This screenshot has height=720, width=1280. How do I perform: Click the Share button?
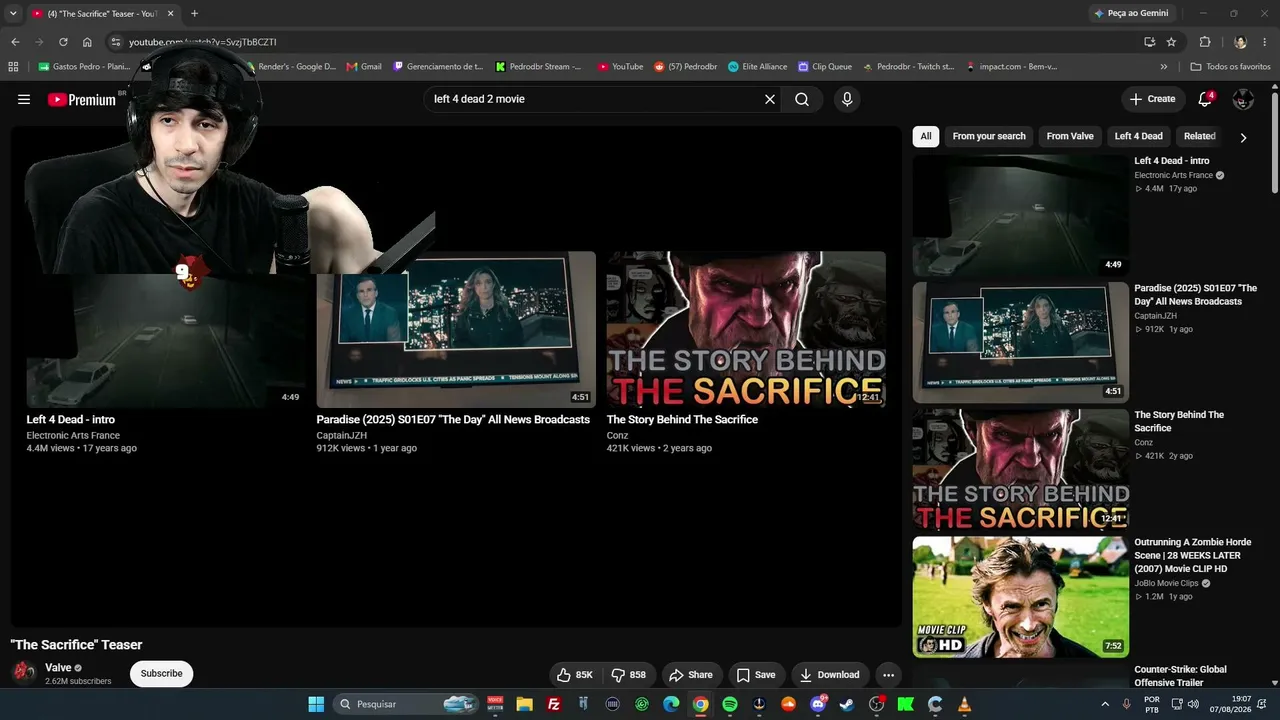(691, 675)
